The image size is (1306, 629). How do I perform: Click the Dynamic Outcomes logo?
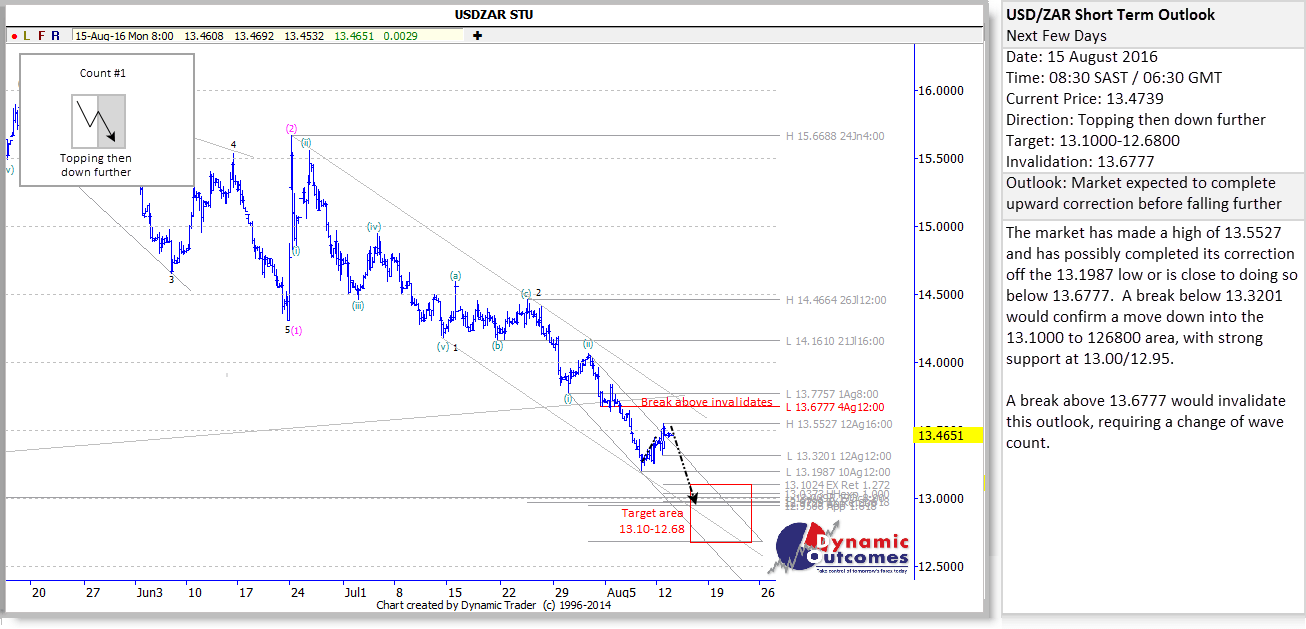(850, 550)
